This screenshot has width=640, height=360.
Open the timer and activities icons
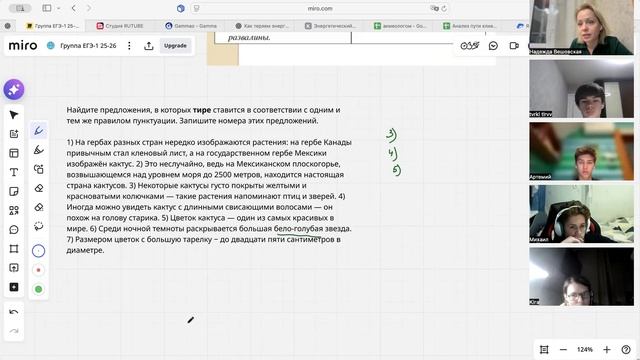pos(469,46)
